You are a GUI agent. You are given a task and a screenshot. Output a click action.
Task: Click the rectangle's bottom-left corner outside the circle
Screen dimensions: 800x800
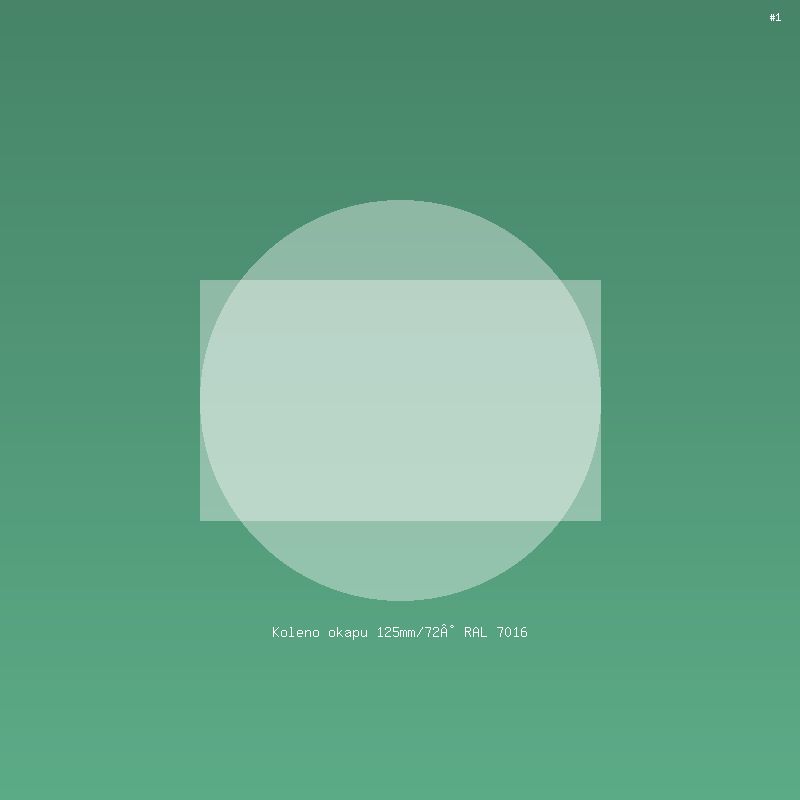click(208, 512)
